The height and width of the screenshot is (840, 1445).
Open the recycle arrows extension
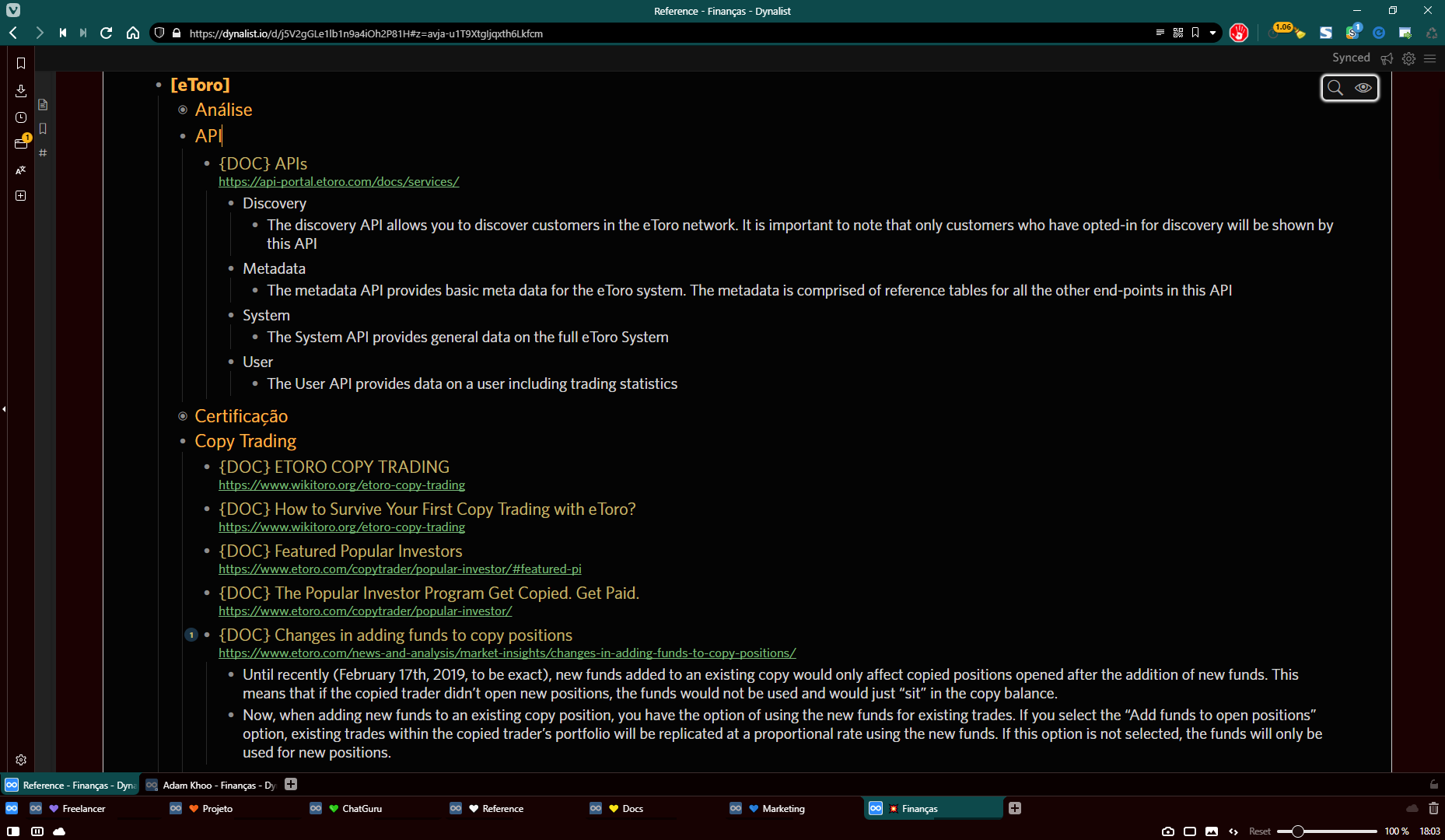[1432, 33]
